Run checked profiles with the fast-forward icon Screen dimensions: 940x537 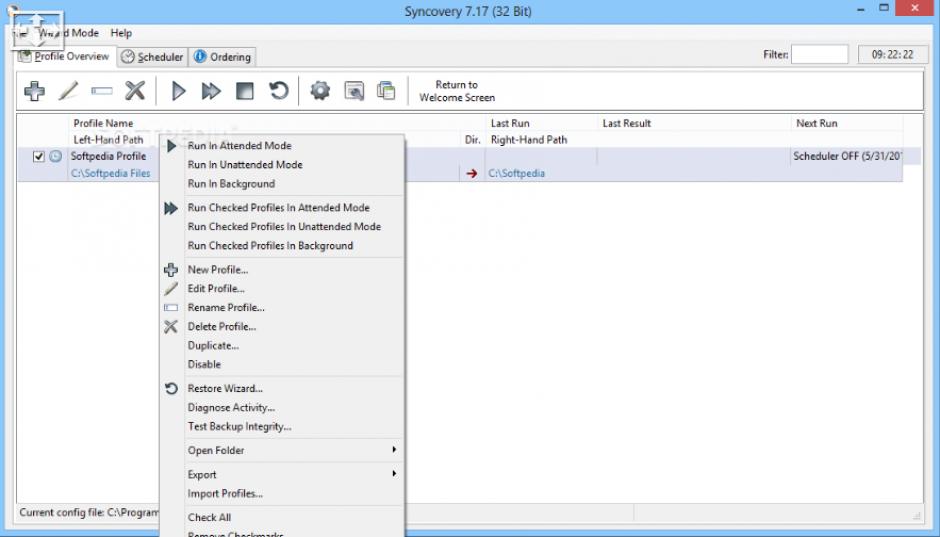(x=211, y=91)
